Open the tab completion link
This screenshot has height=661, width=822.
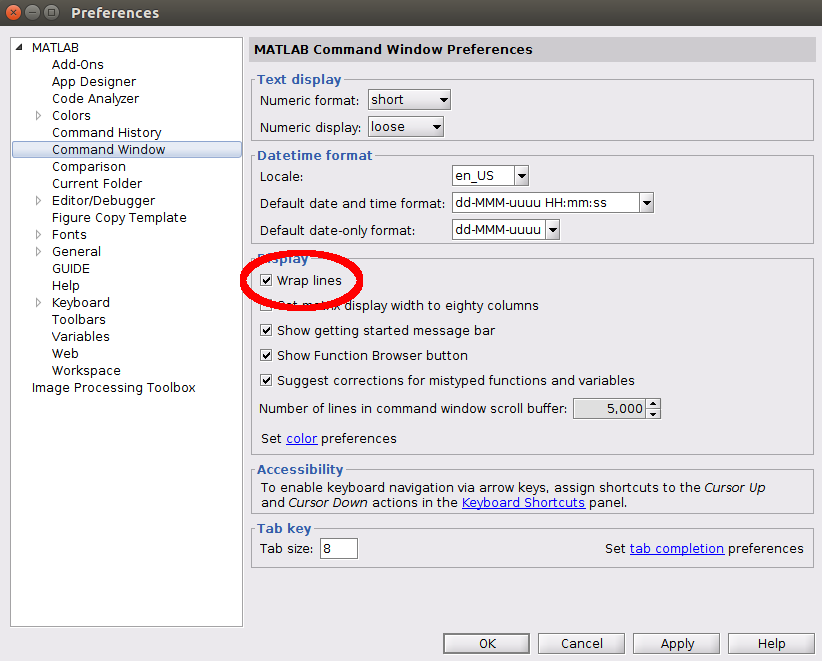(677, 548)
